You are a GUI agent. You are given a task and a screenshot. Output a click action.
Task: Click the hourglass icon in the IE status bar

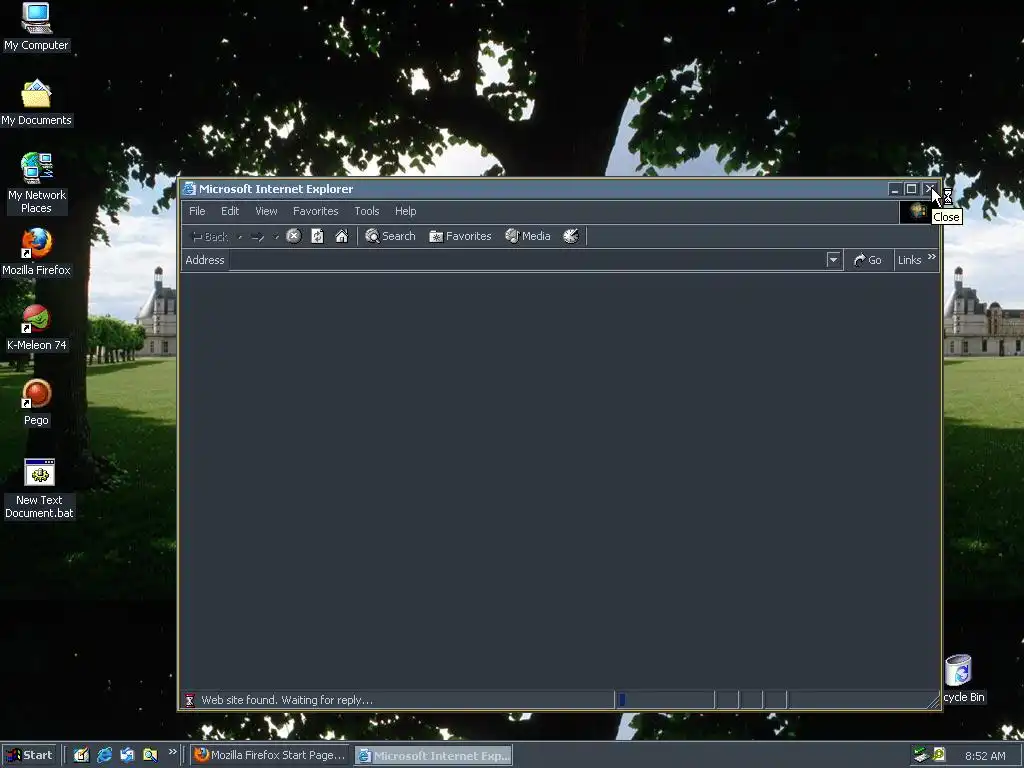click(189, 700)
